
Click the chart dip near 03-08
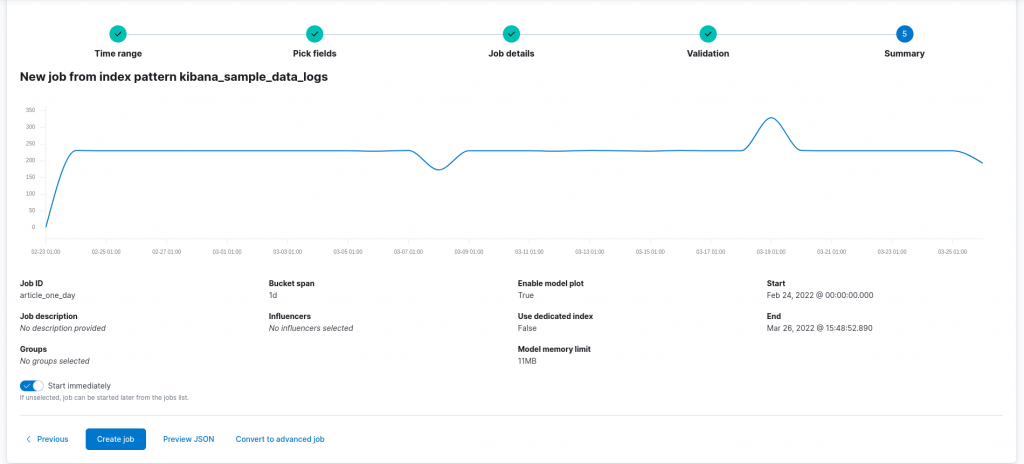tap(440, 169)
